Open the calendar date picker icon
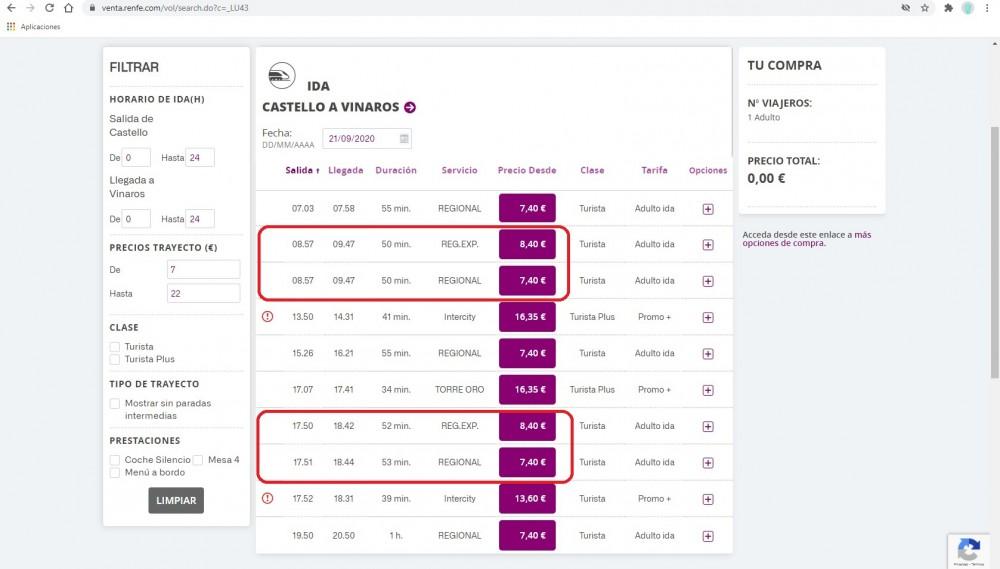The image size is (1000, 569). coord(404,139)
